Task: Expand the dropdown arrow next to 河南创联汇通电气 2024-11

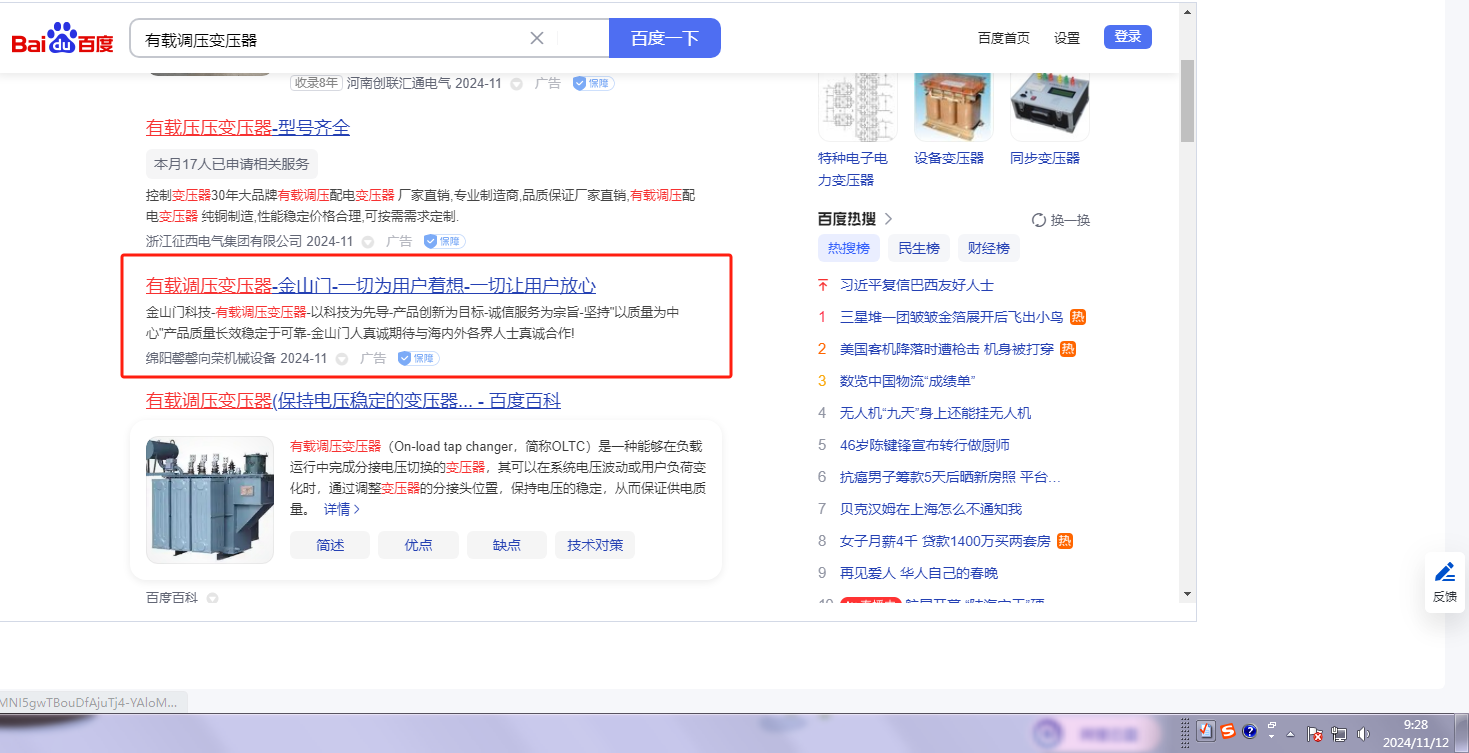Action: 517,84
